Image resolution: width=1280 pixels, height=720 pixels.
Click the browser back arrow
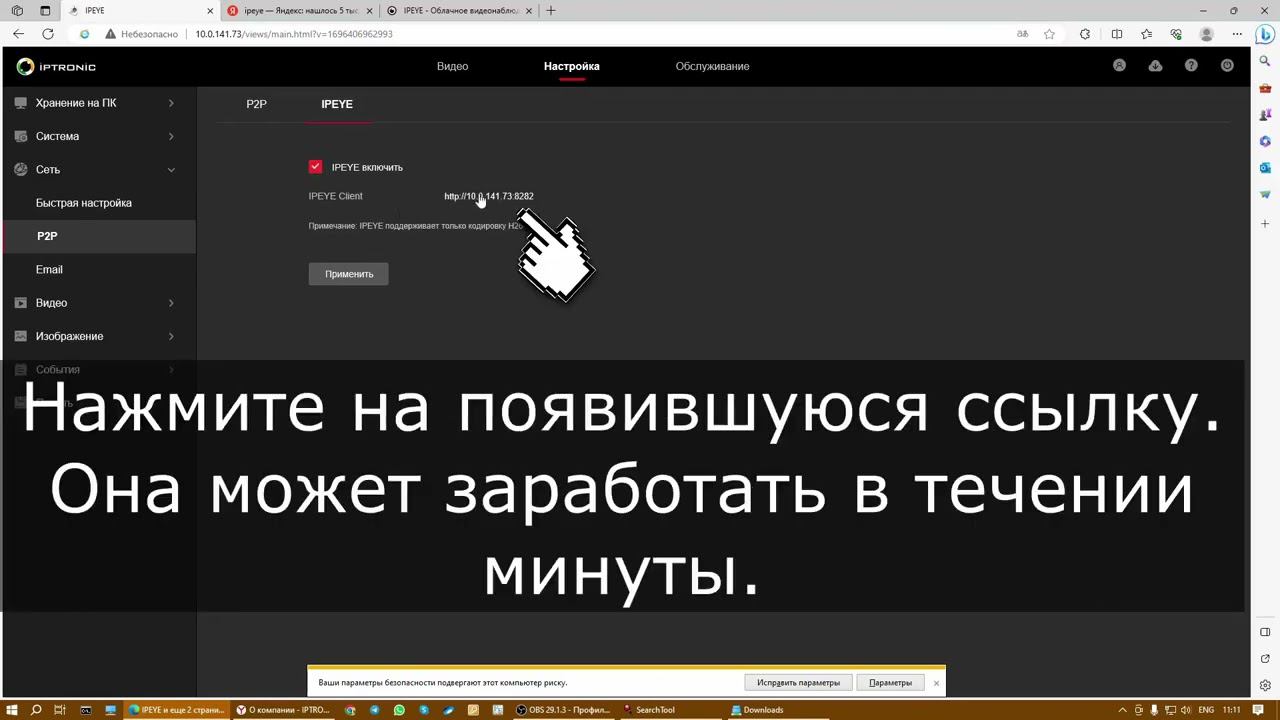click(18, 34)
